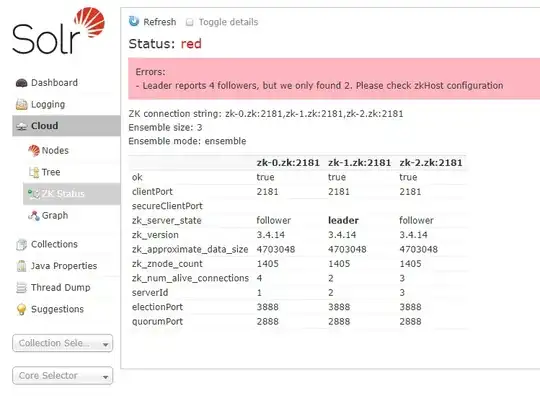
Task: Click the Solr logo
Action: click(59, 31)
